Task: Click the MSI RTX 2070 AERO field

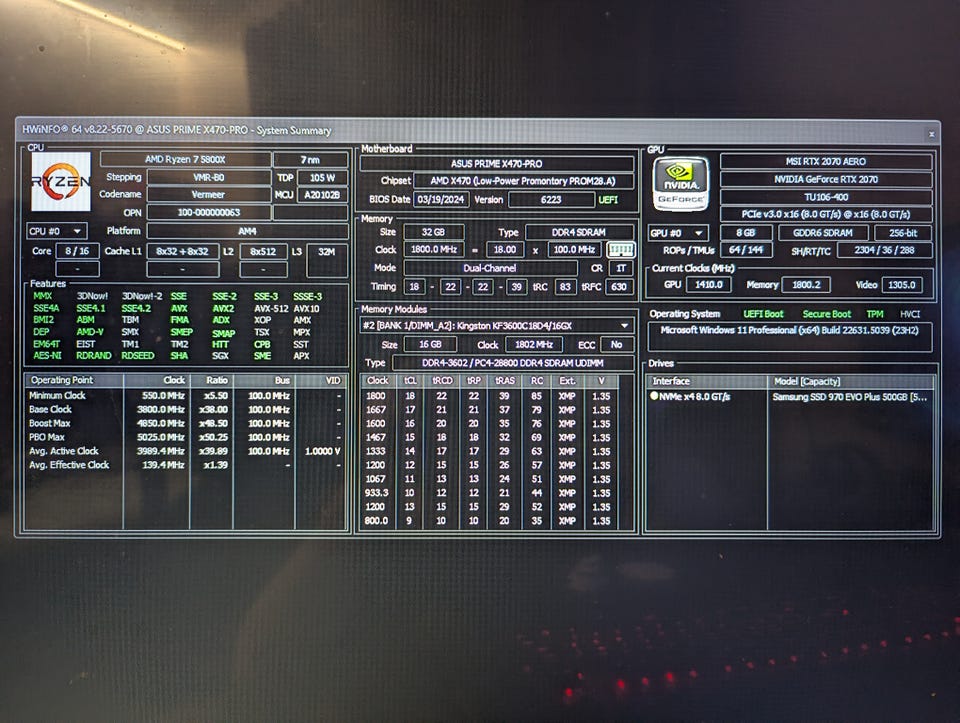Action: [826, 162]
